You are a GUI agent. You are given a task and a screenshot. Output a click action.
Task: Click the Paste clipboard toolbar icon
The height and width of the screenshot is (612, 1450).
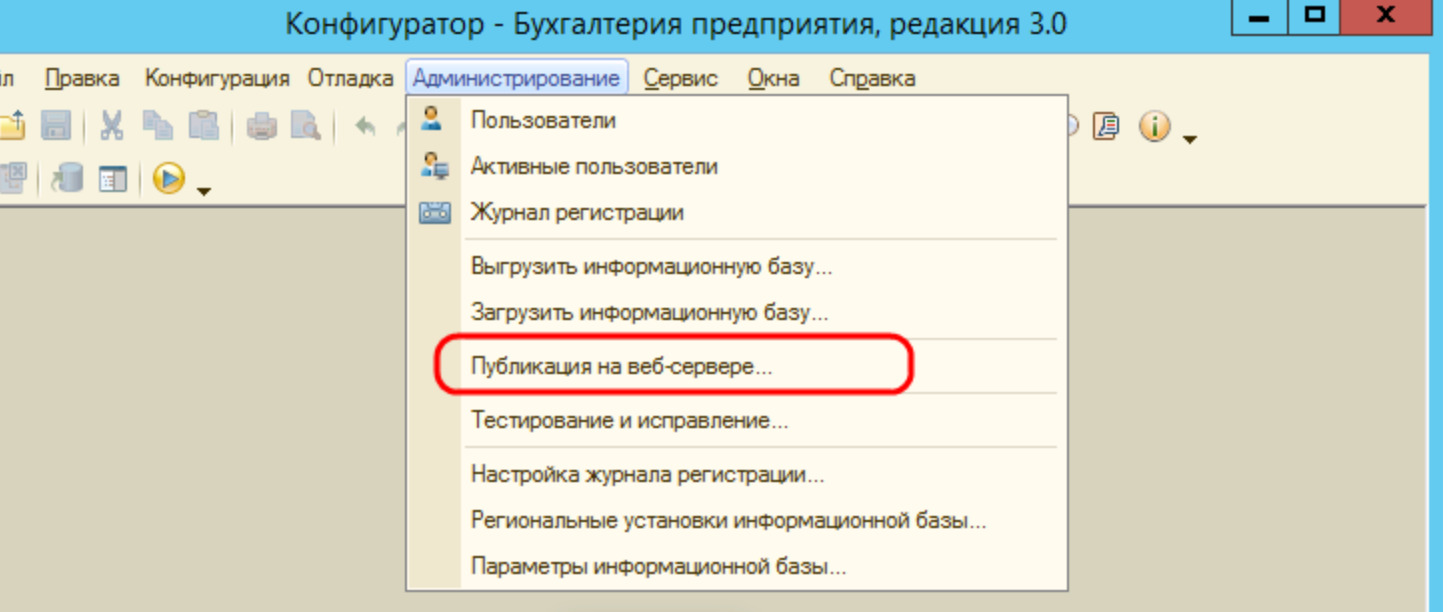[x=203, y=126]
